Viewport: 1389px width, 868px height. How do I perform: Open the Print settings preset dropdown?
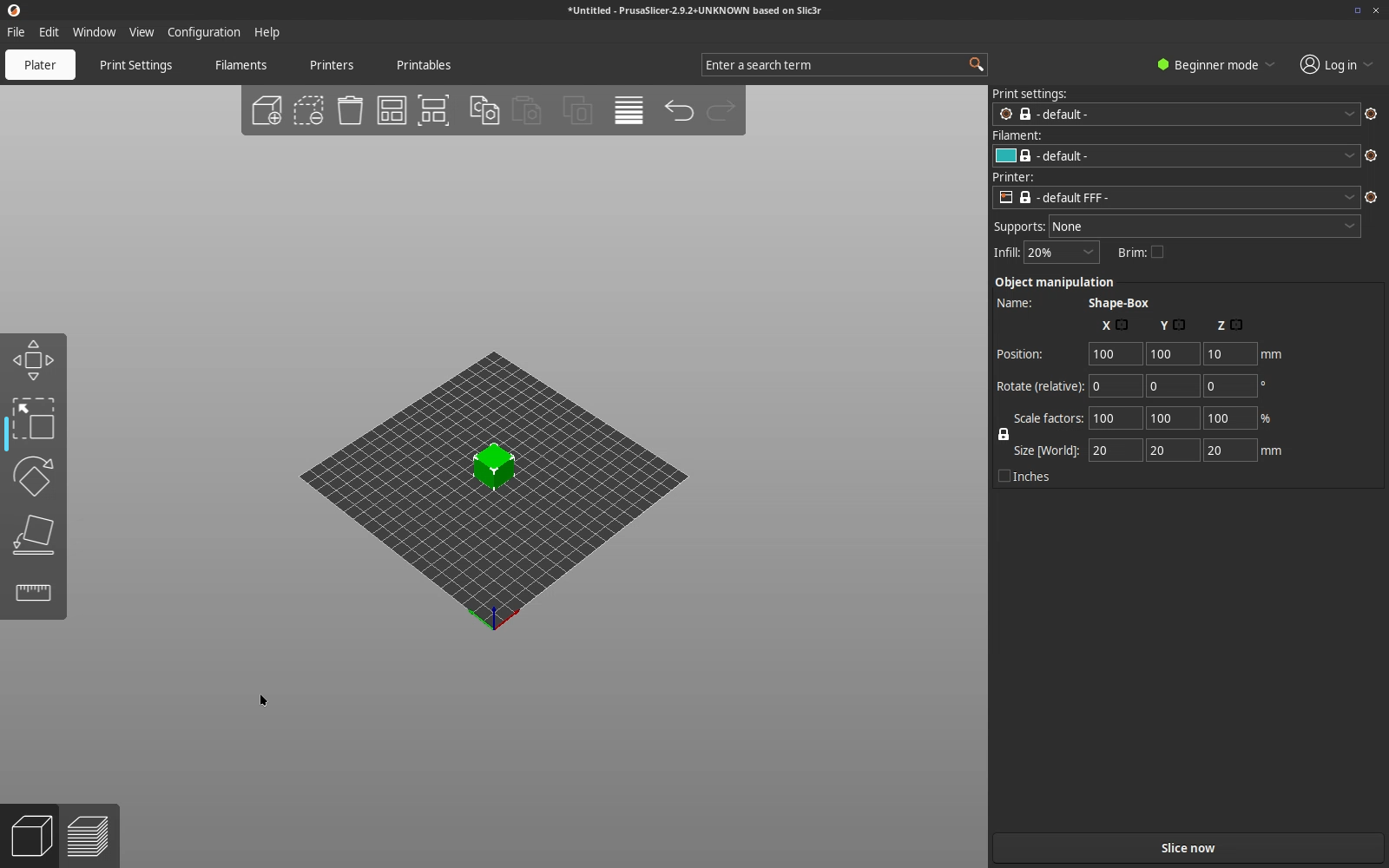(1176, 114)
